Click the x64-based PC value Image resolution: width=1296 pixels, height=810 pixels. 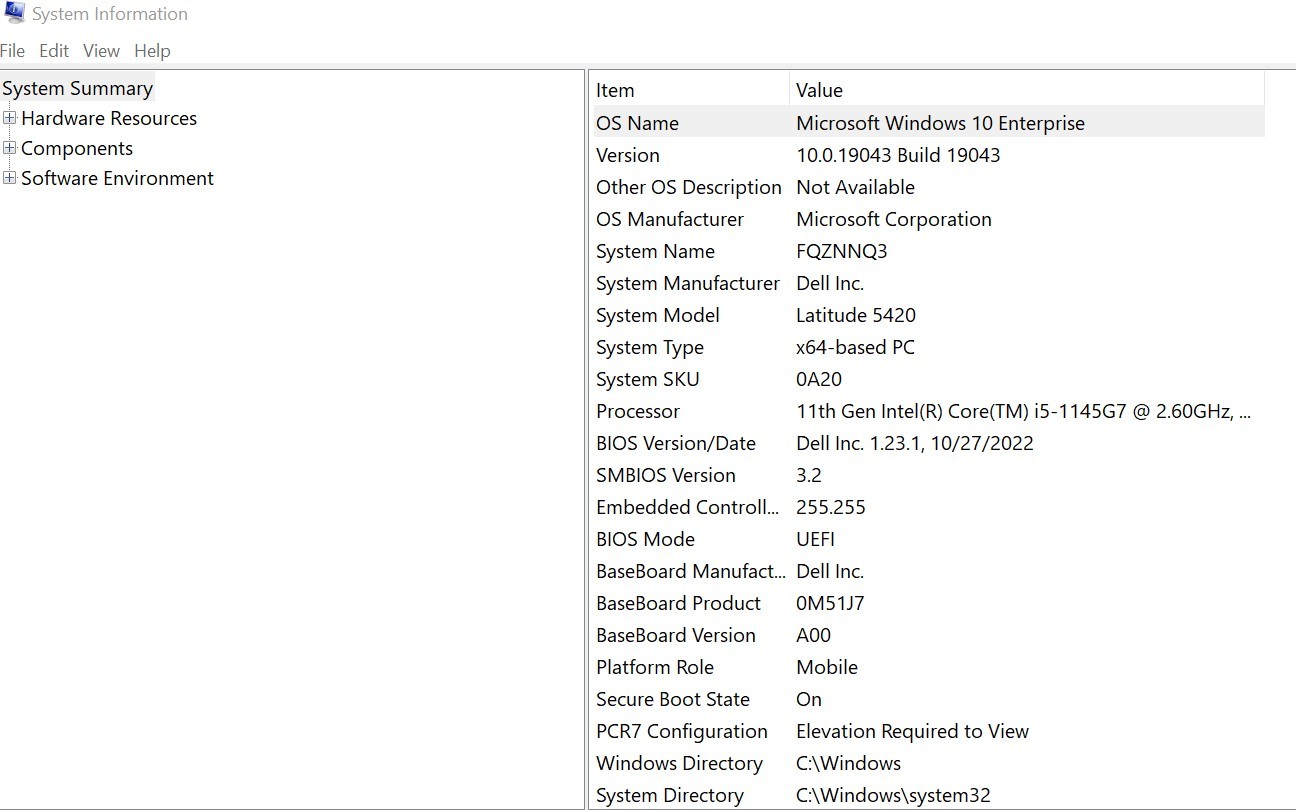click(855, 347)
